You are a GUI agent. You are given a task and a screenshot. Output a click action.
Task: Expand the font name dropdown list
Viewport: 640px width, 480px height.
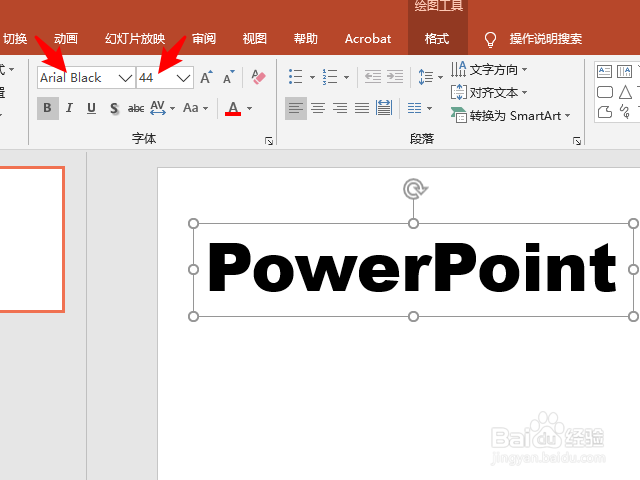(x=125, y=78)
